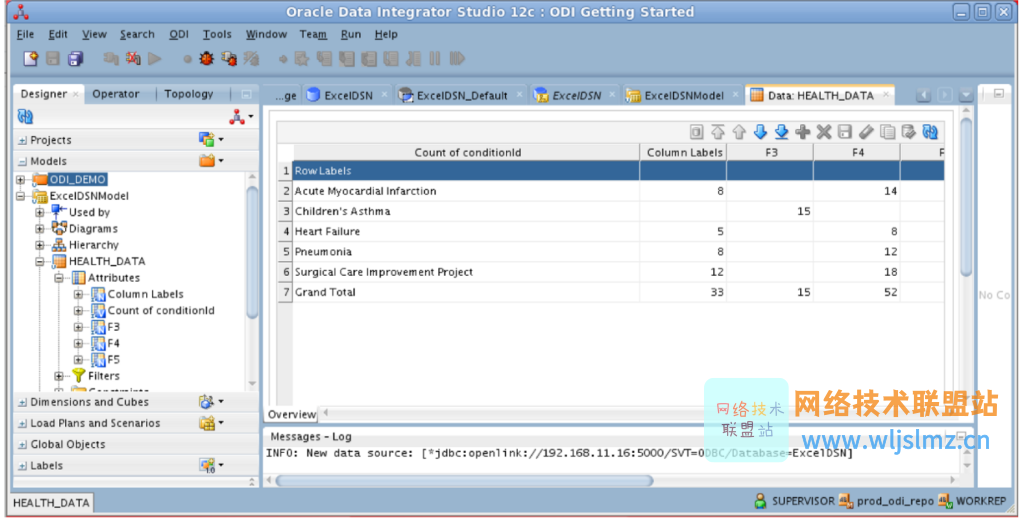
Task: Refresh the HEALTH_DATA data grid
Action: [x=930, y=132]
